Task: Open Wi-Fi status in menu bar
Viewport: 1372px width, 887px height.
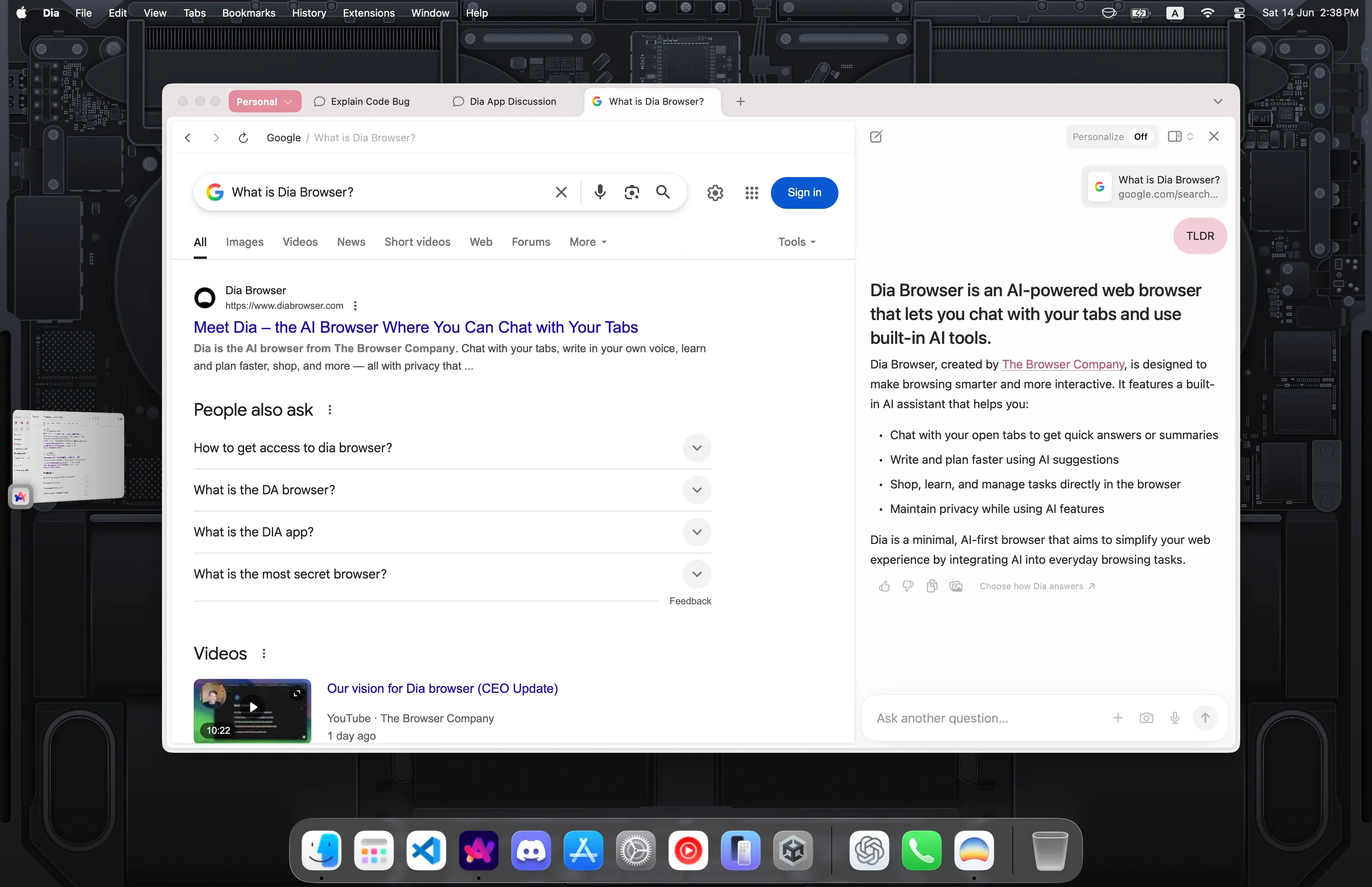Action: coord(1207,13)
